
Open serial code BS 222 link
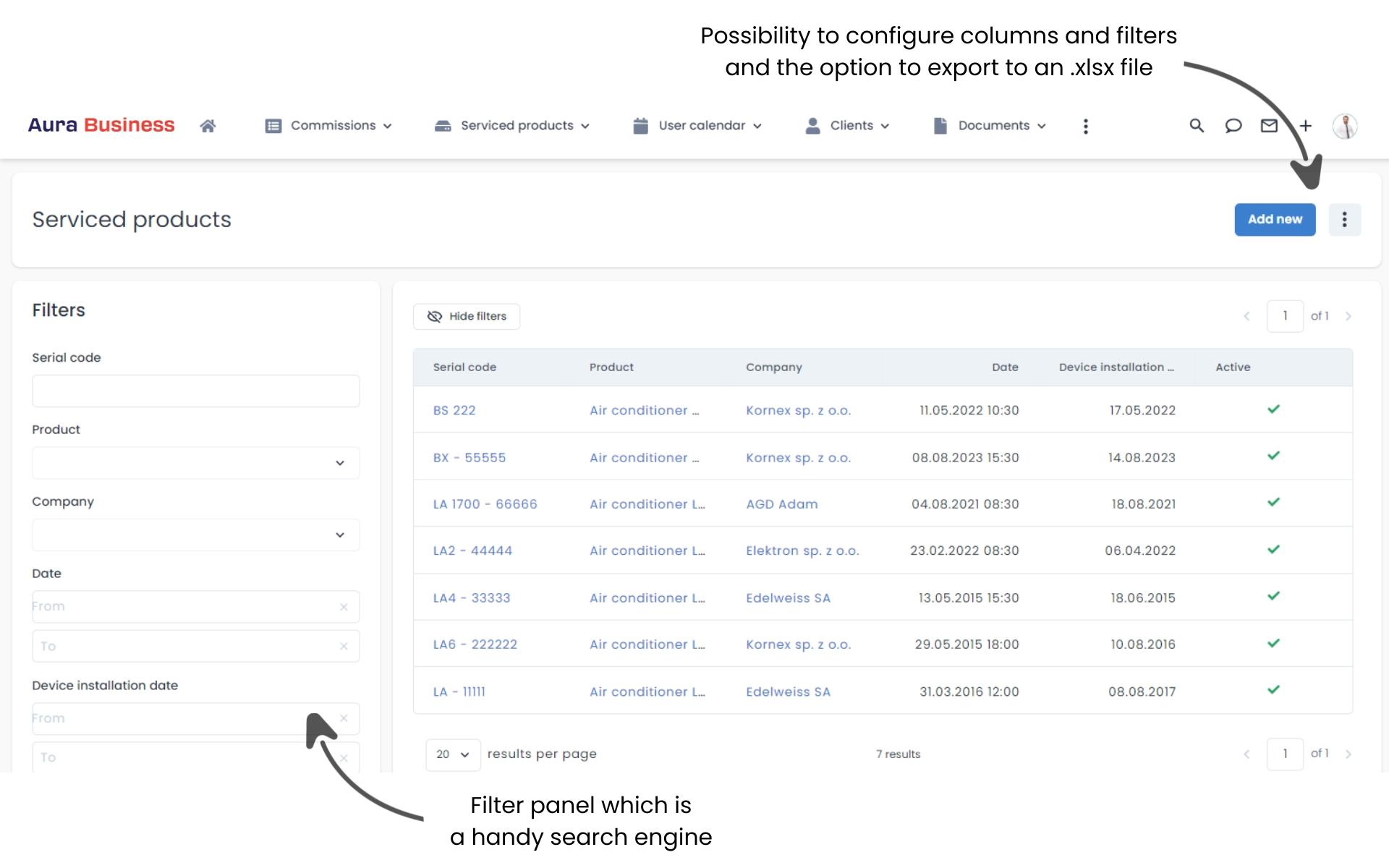point(454,410)
